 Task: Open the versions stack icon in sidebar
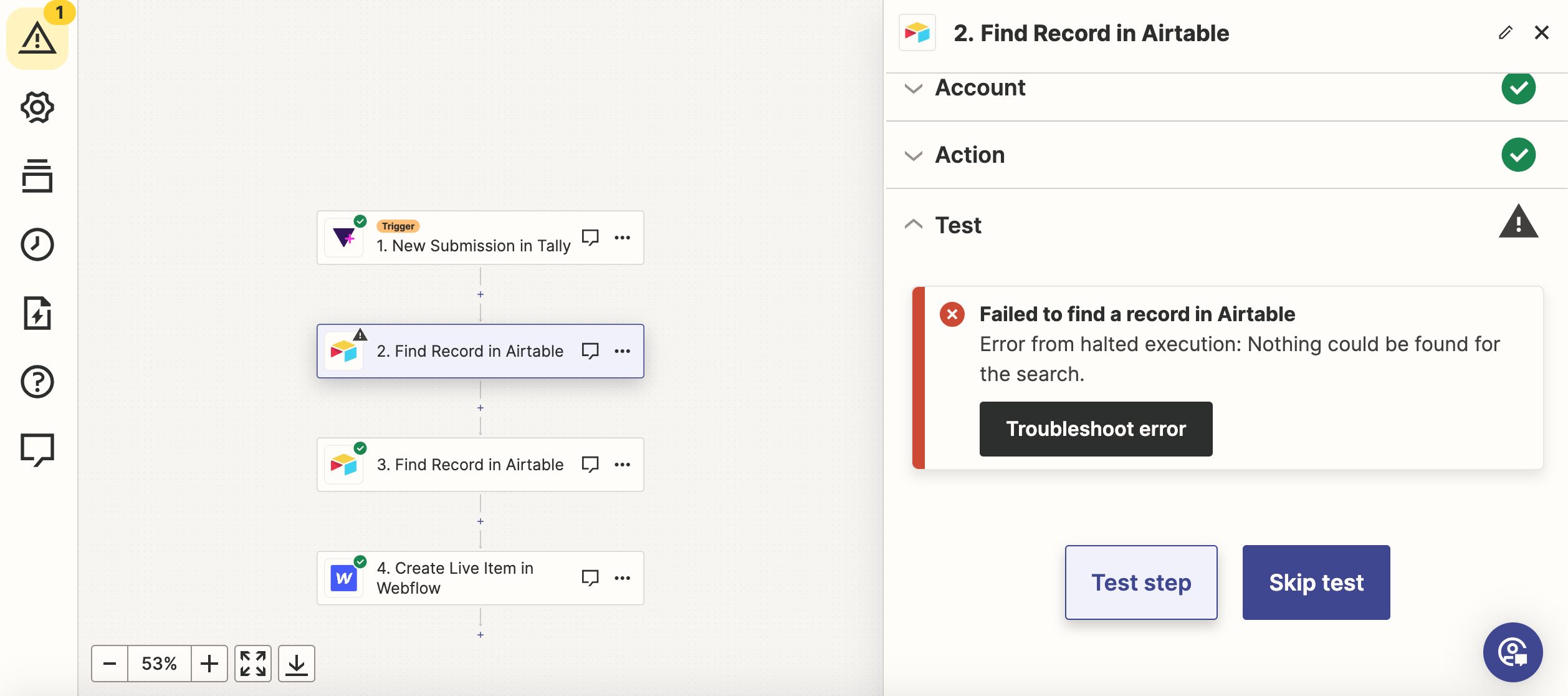37,176
